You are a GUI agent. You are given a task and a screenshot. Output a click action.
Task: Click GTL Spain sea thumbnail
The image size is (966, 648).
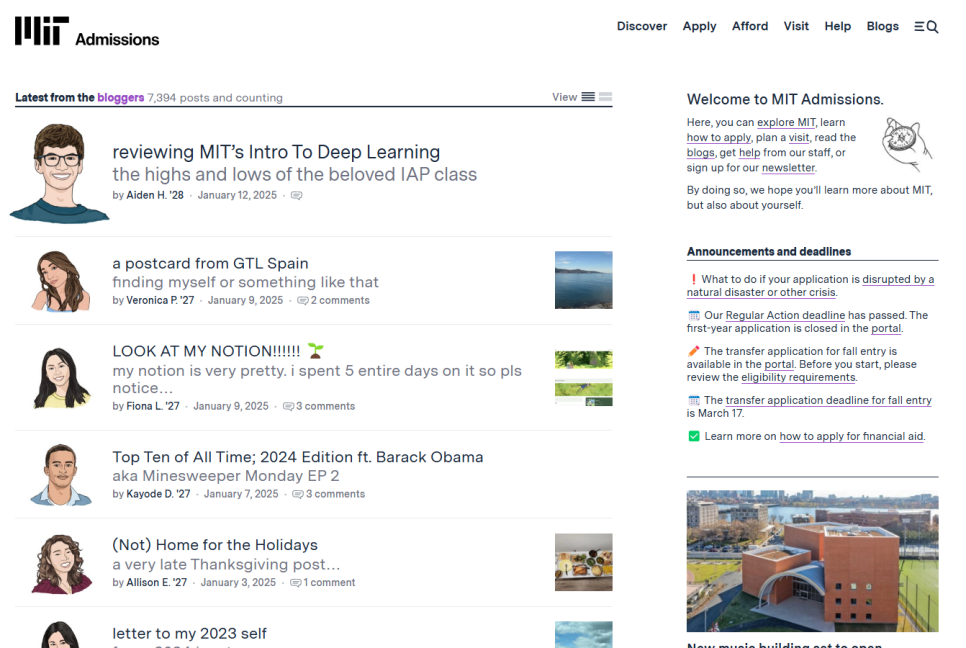[583, 280]
